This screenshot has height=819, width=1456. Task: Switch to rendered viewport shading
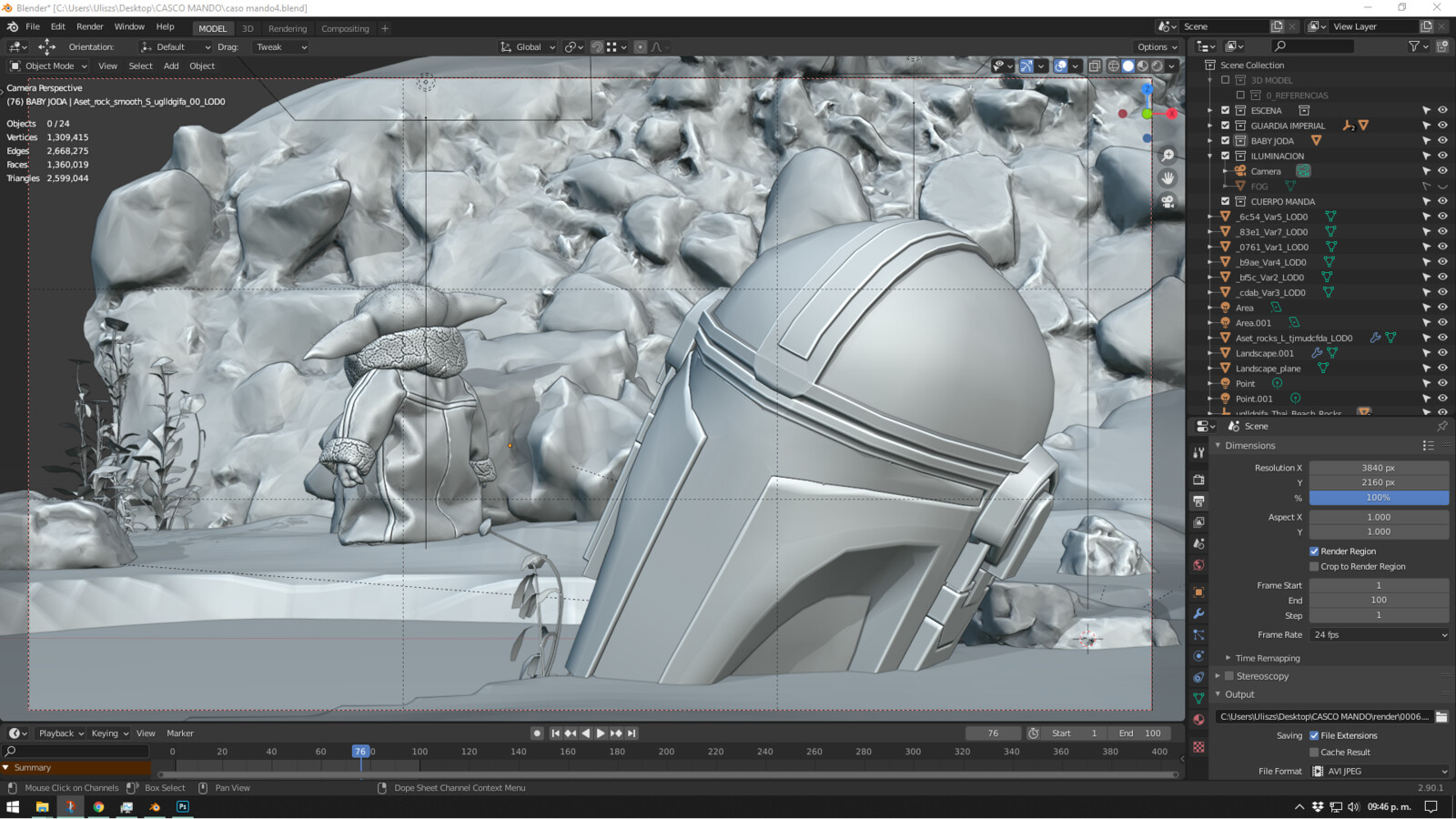tap(1157, 66)
